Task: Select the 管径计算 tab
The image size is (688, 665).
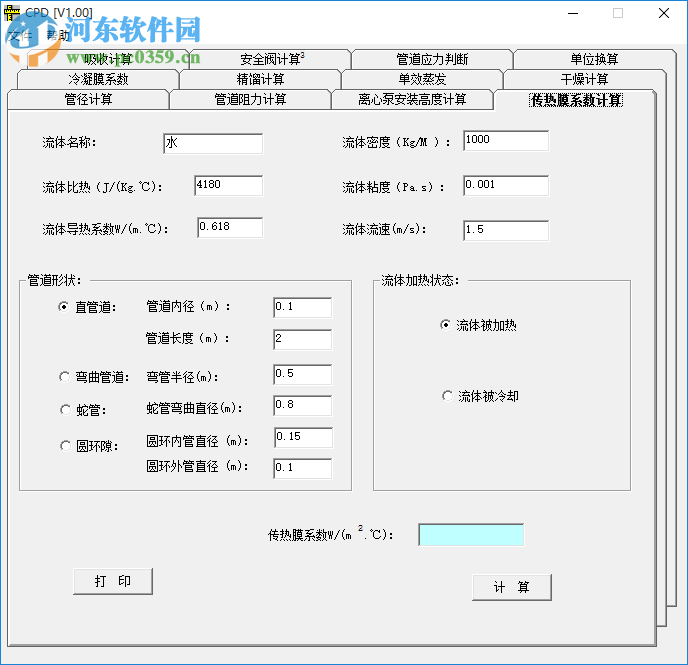Action: click(88, 99)
